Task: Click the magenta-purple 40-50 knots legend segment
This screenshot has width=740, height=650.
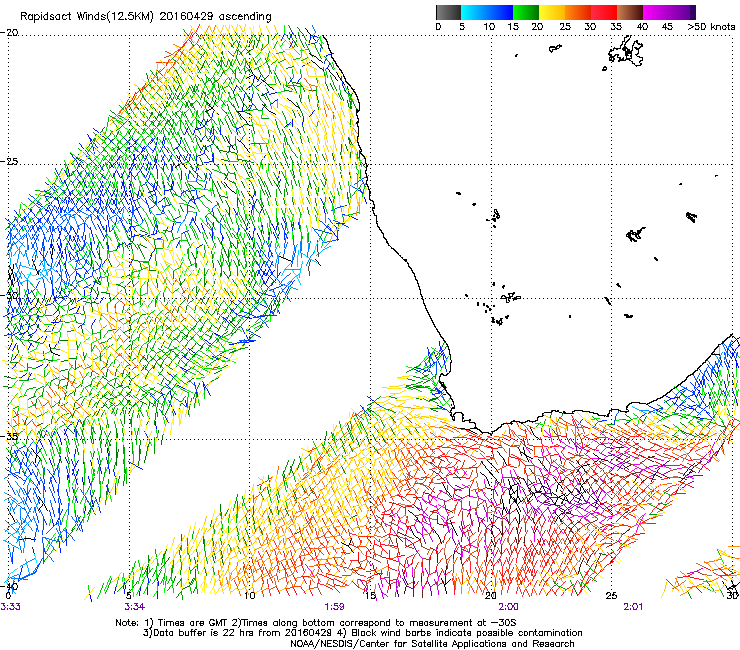Action: [669, 12]
